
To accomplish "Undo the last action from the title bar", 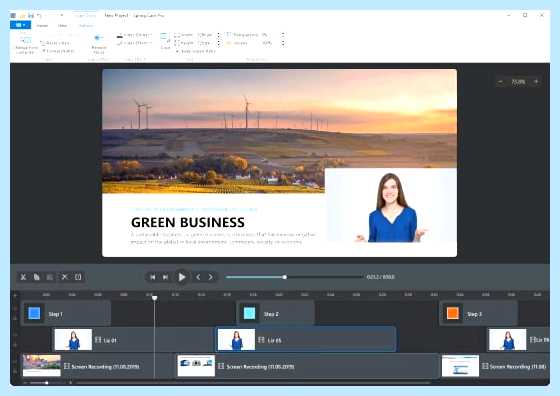I will click(x=39, y=15).
